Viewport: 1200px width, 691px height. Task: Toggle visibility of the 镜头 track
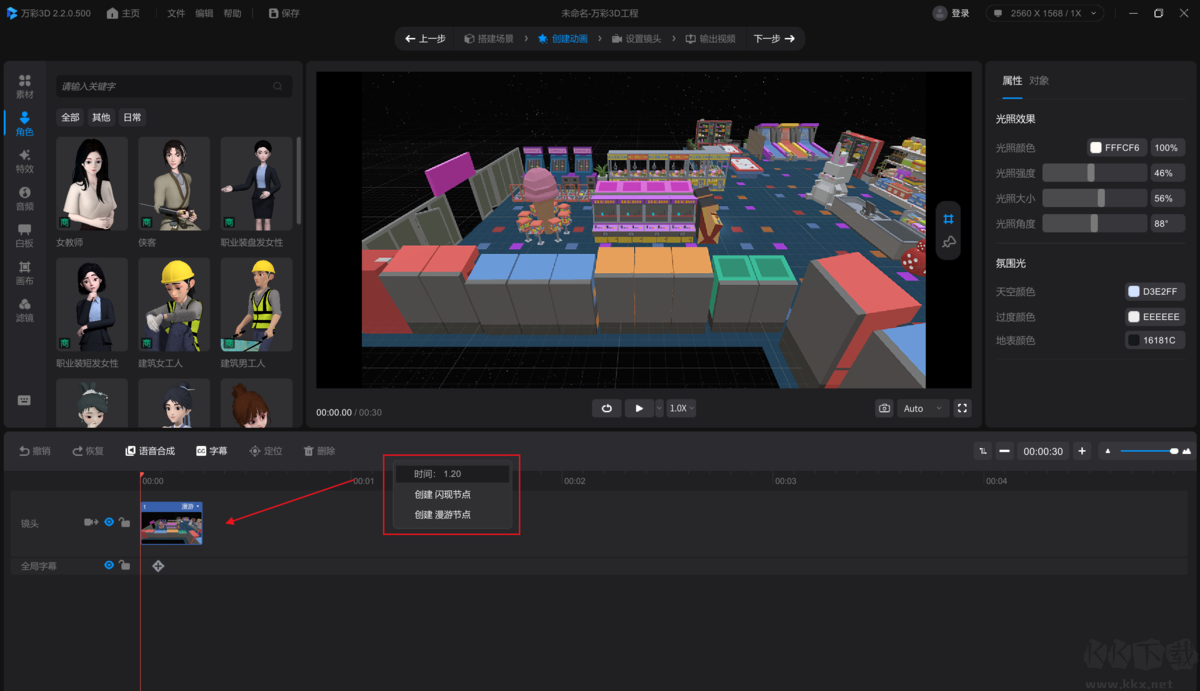[109, 522]
